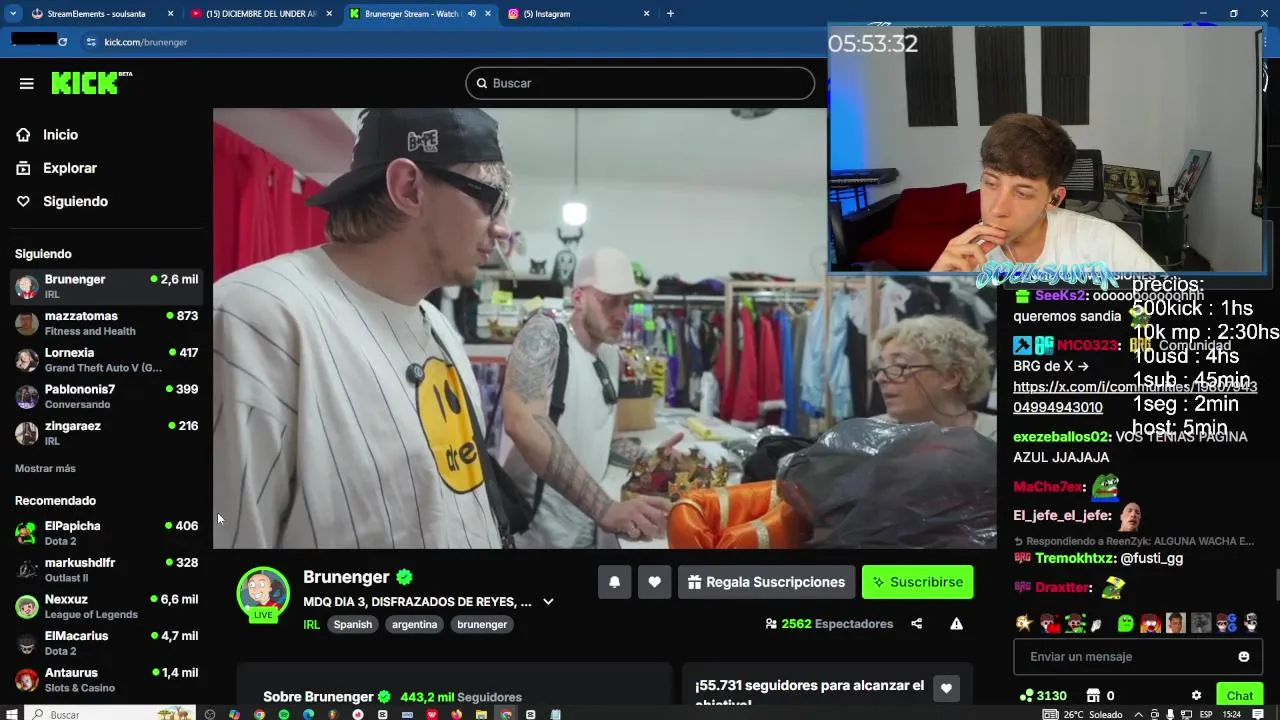Expand the stream title chevron
This screenshot has width=1280, height=720.
[x=548, y=602]
